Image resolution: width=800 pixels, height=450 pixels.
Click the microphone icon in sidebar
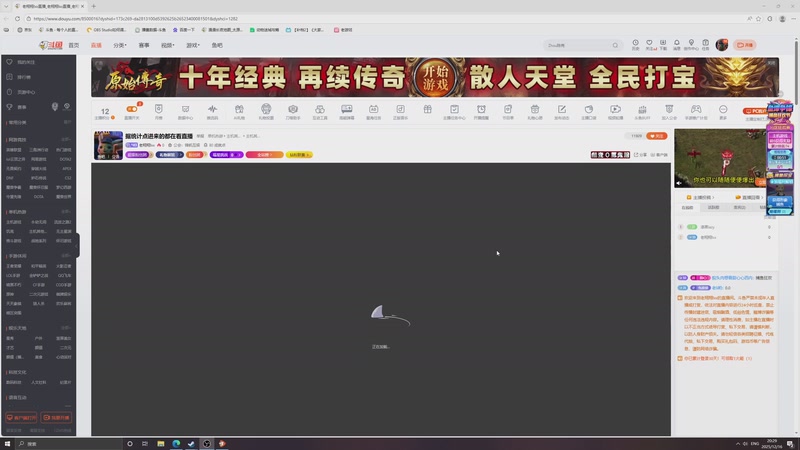pyautogui.click(x=55, y=107)
